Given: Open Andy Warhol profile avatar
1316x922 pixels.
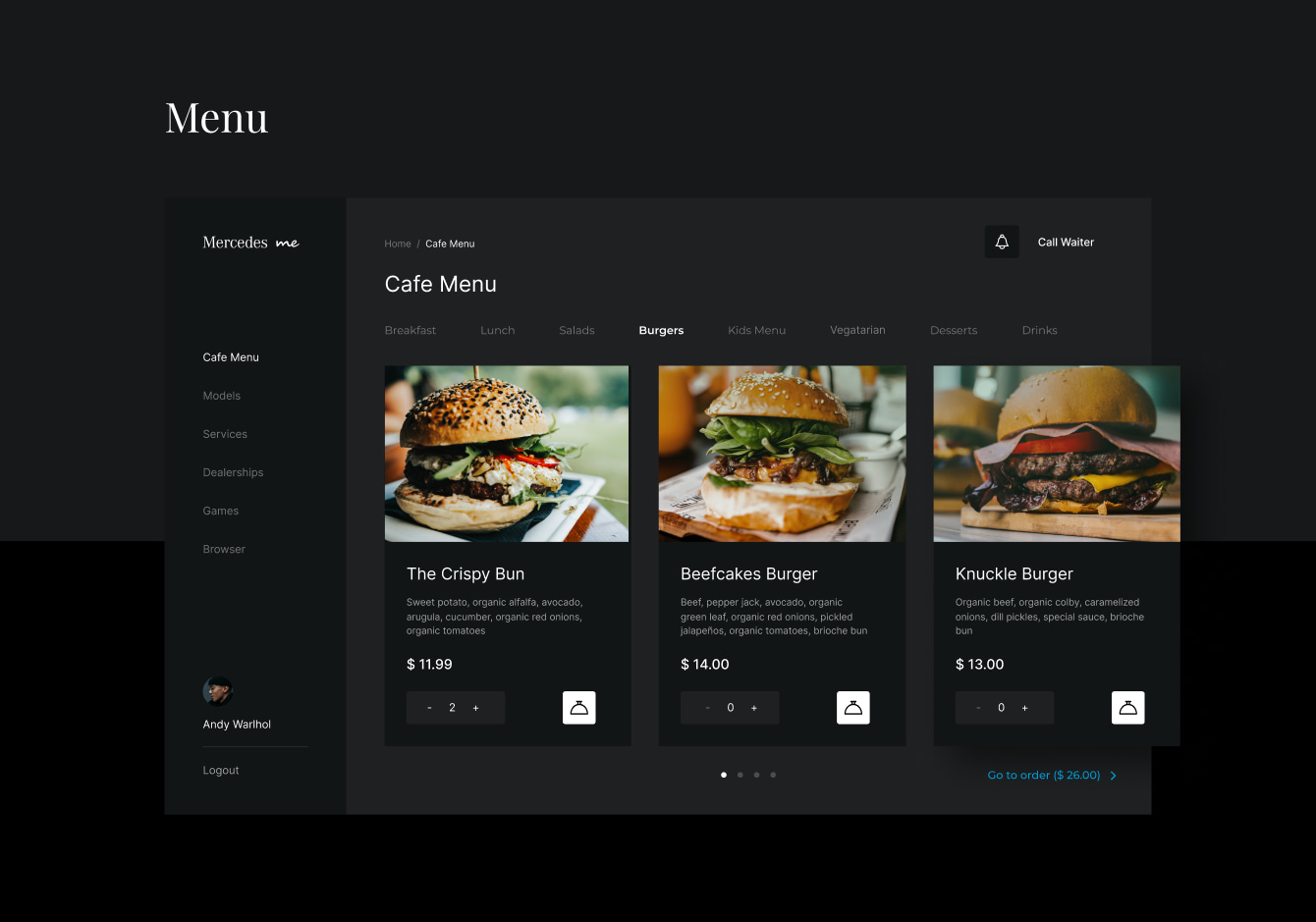Looking at the screenshot, I should tap(218, 691).
